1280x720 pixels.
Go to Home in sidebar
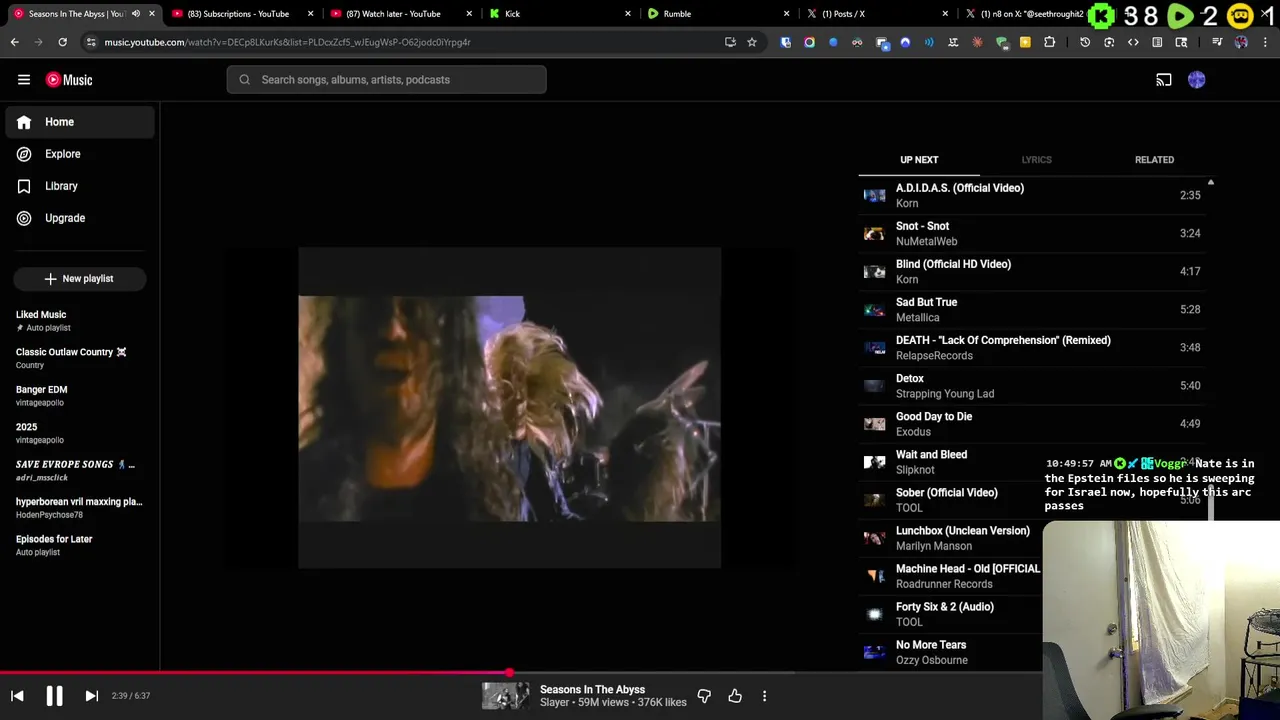[x=80, y=122]
